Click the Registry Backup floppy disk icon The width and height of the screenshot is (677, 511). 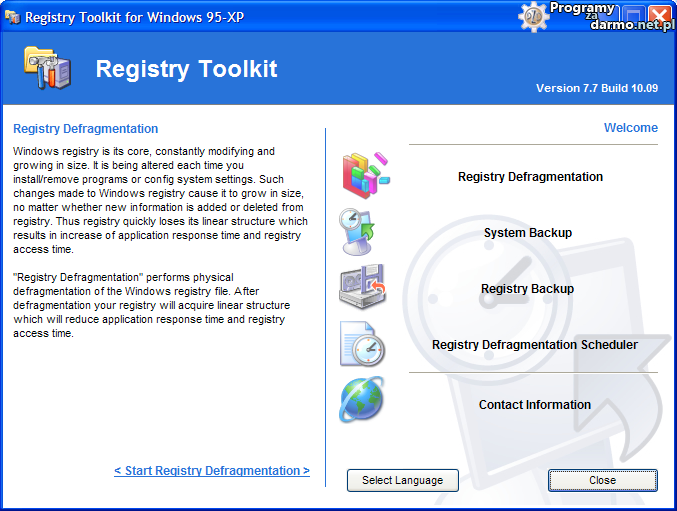coord(361,288)
